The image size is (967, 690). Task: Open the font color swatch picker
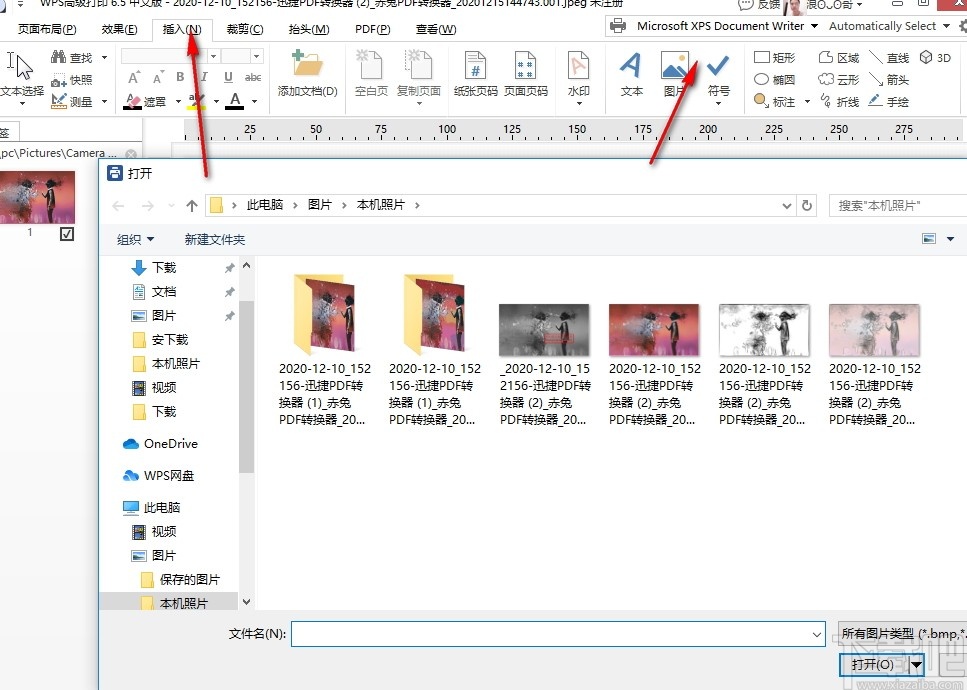point(253,99)
